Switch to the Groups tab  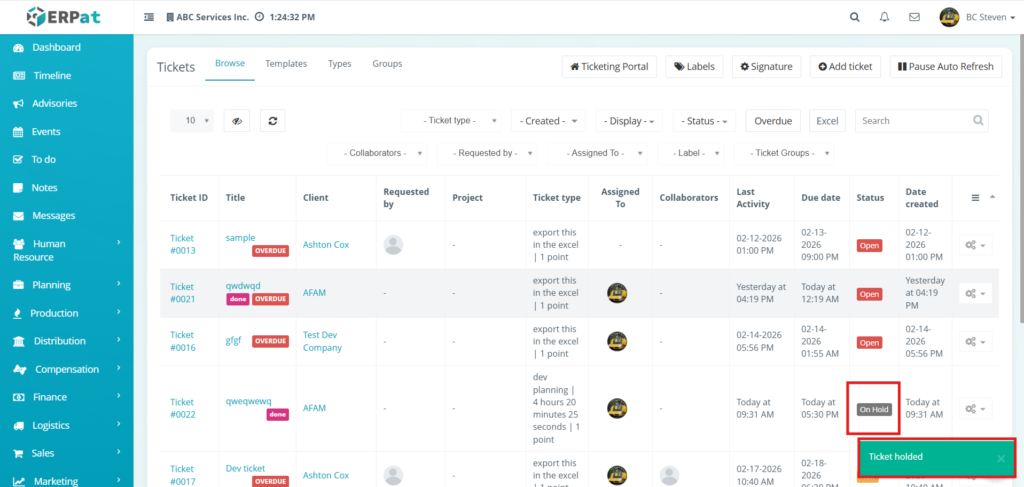click(387, 64)
